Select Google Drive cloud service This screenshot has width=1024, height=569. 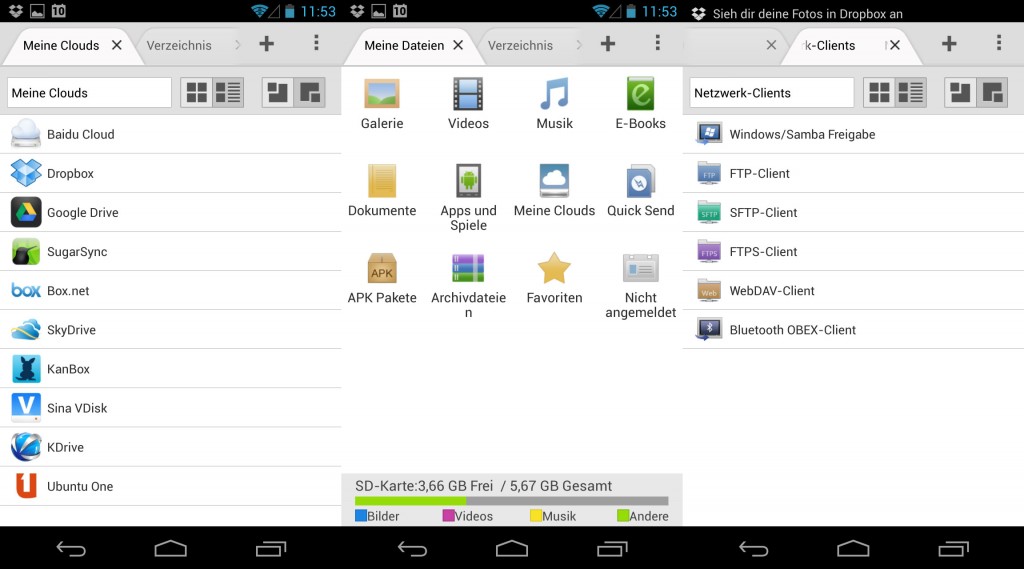click(170, 212)
